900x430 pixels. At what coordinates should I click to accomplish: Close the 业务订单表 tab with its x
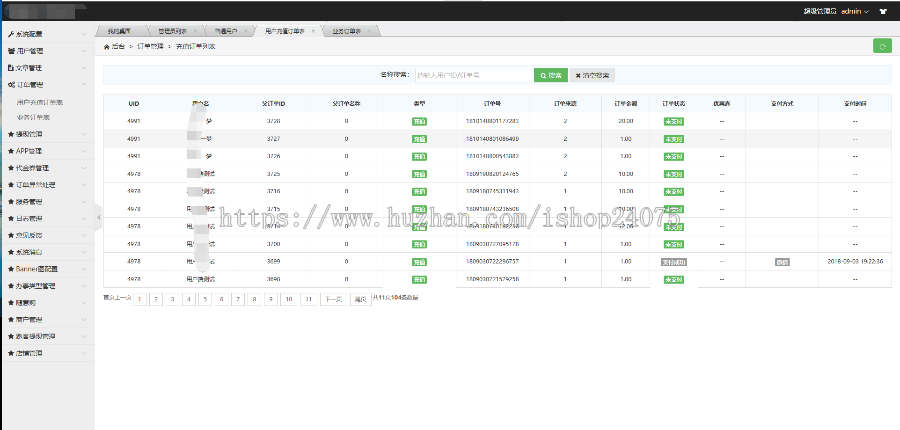369,31
